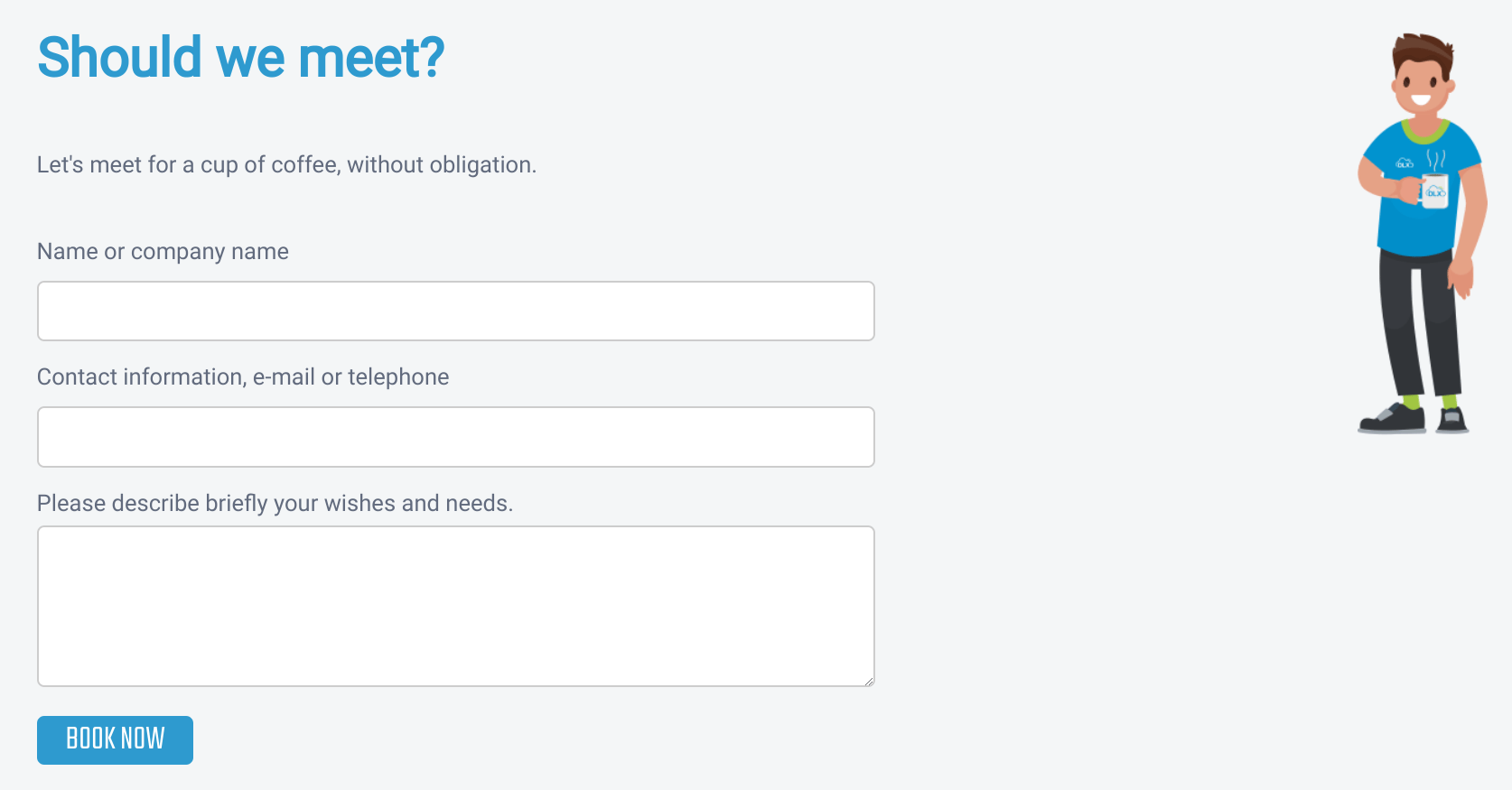Grab the textarea resize handle corner

(869, 681)
